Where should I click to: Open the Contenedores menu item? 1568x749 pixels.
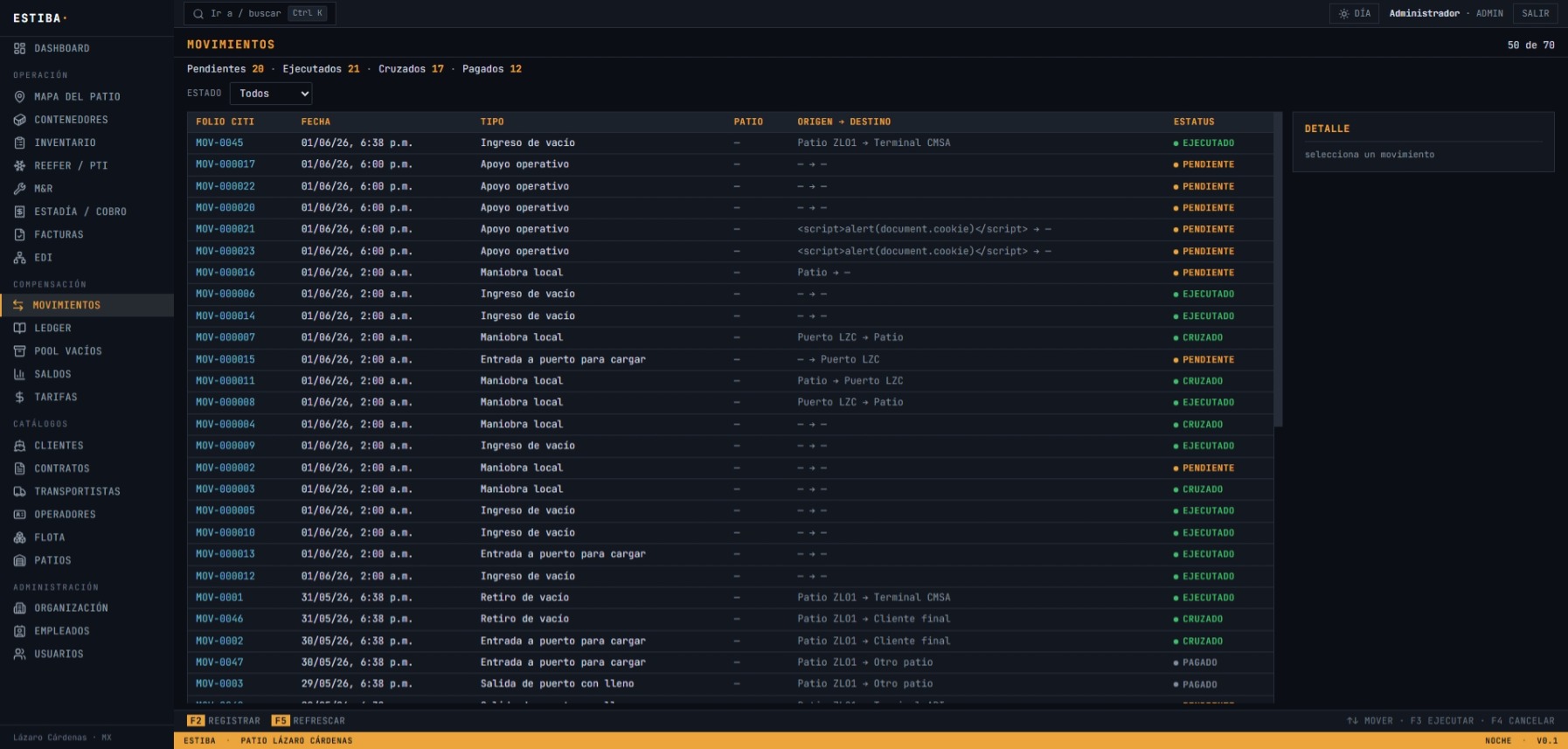(87, 120)
